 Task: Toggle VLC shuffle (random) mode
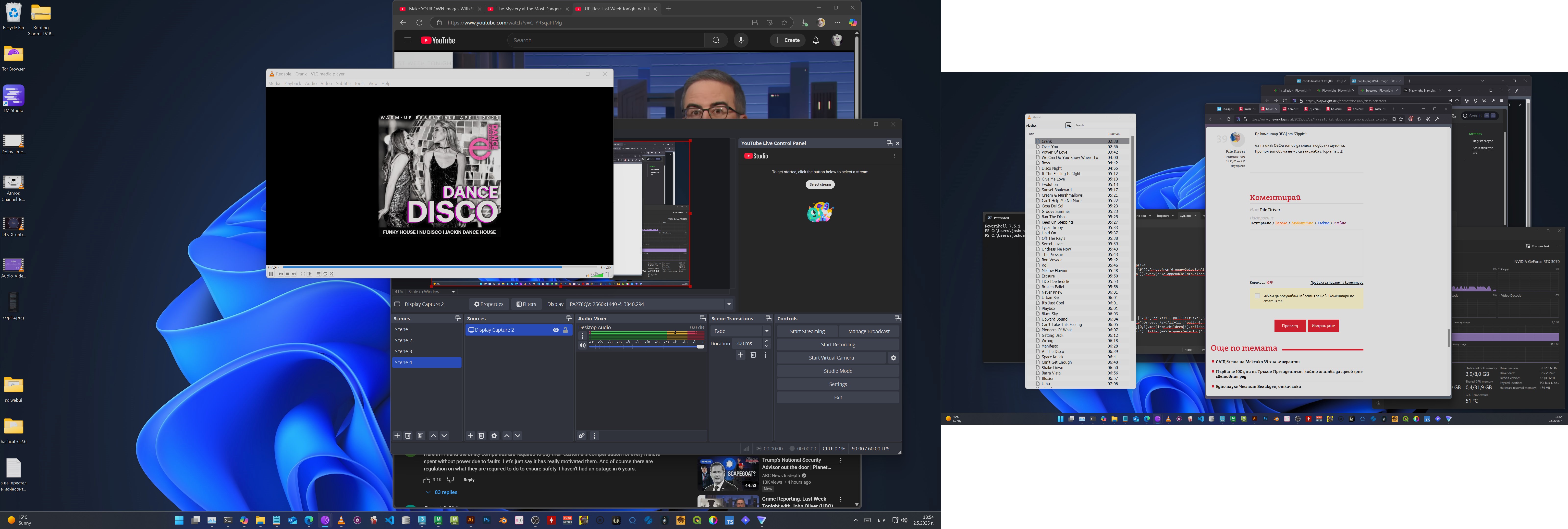(332, 274)
